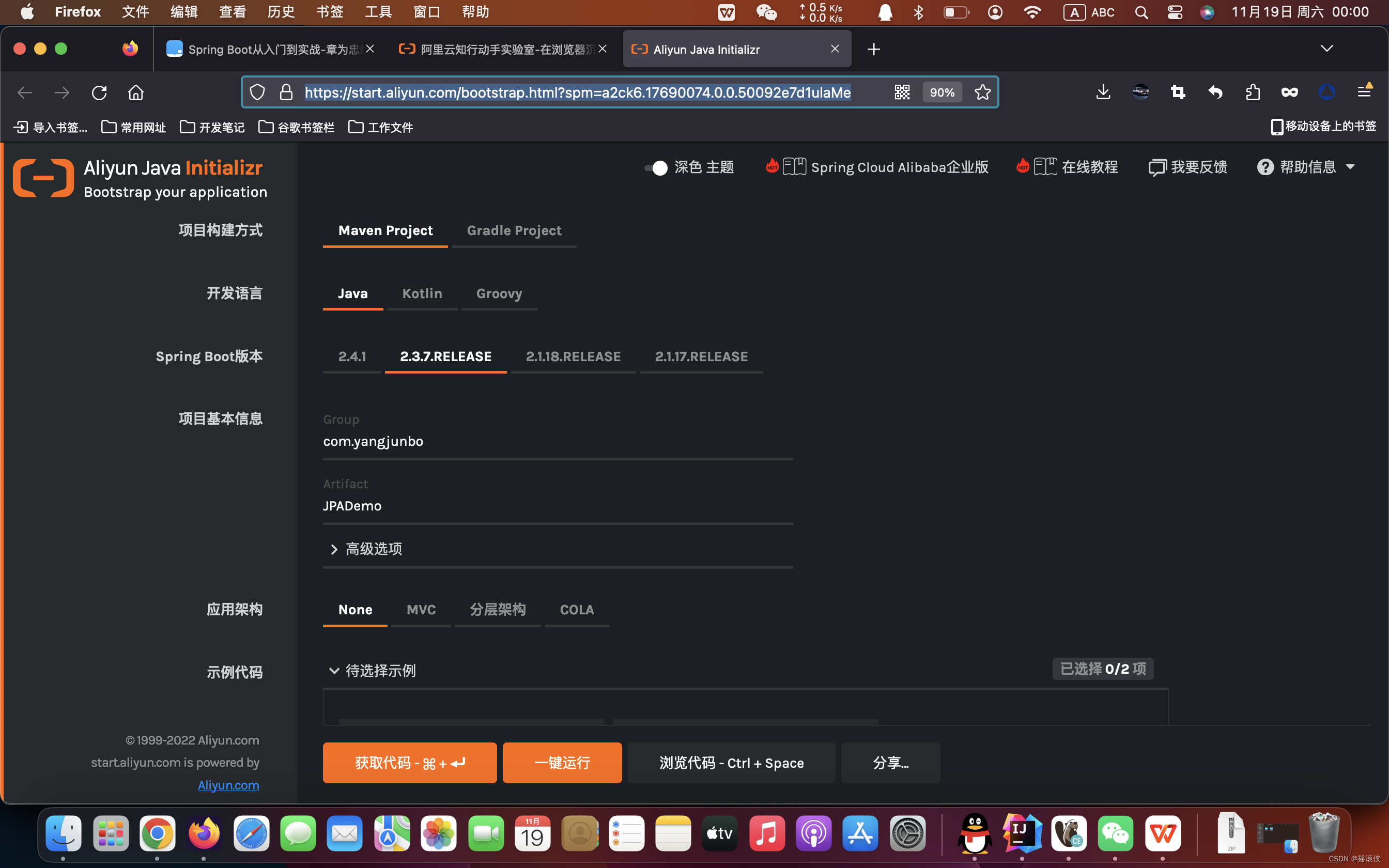Select the COLA application architecture
The height and width of the screenshot is (868, 1389).
(x=576, y=610)
